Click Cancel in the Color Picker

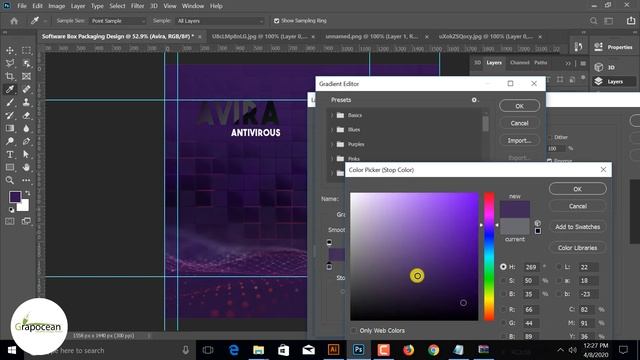[x=578, y=206]
